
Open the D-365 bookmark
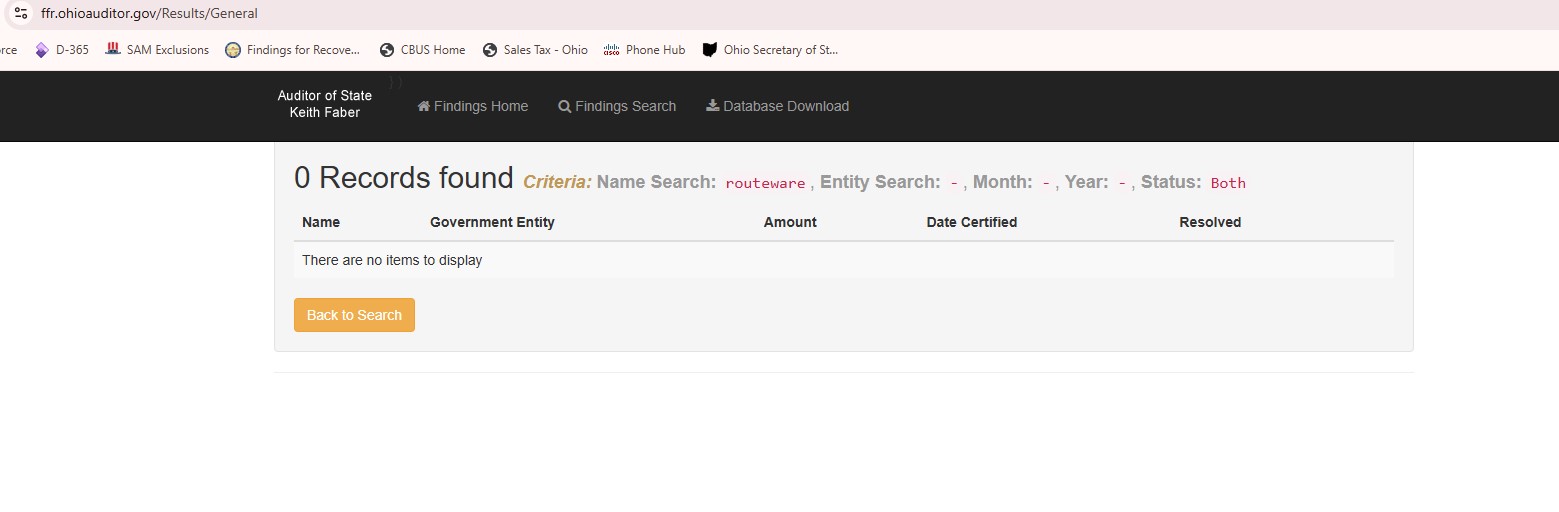(62, 50)
